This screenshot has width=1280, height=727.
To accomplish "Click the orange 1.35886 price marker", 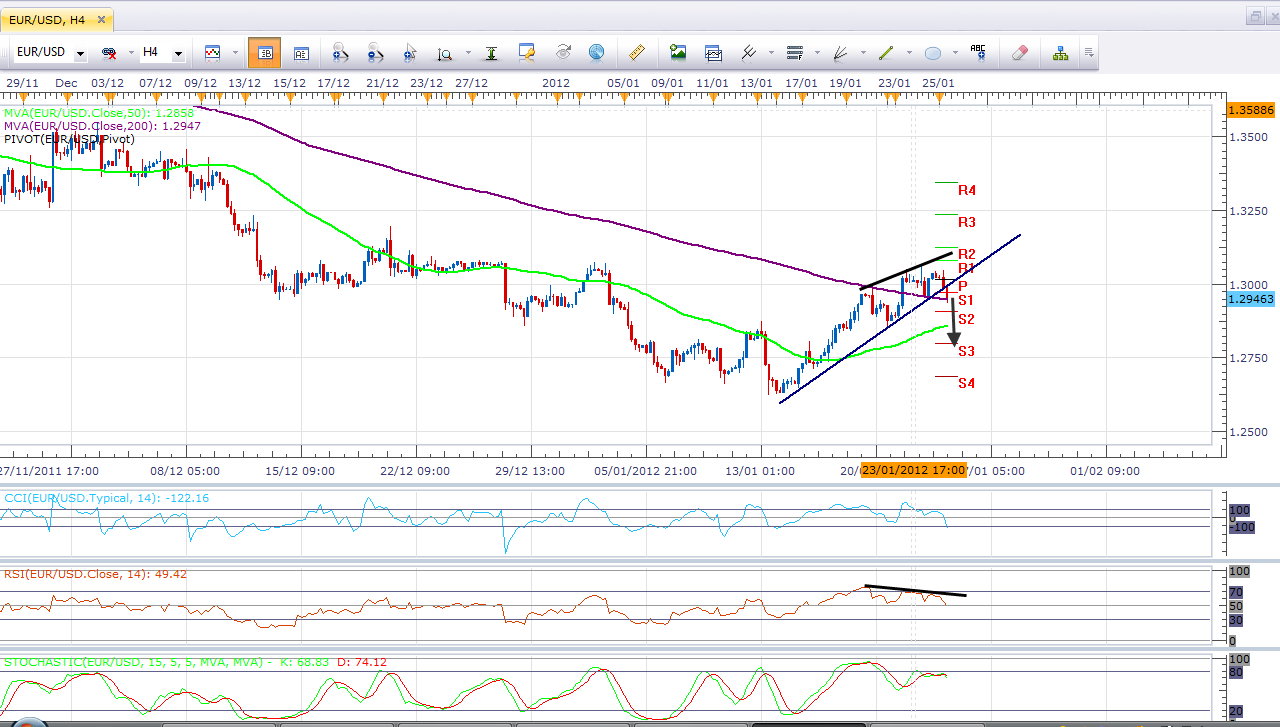I will [x=1251, y=109].
